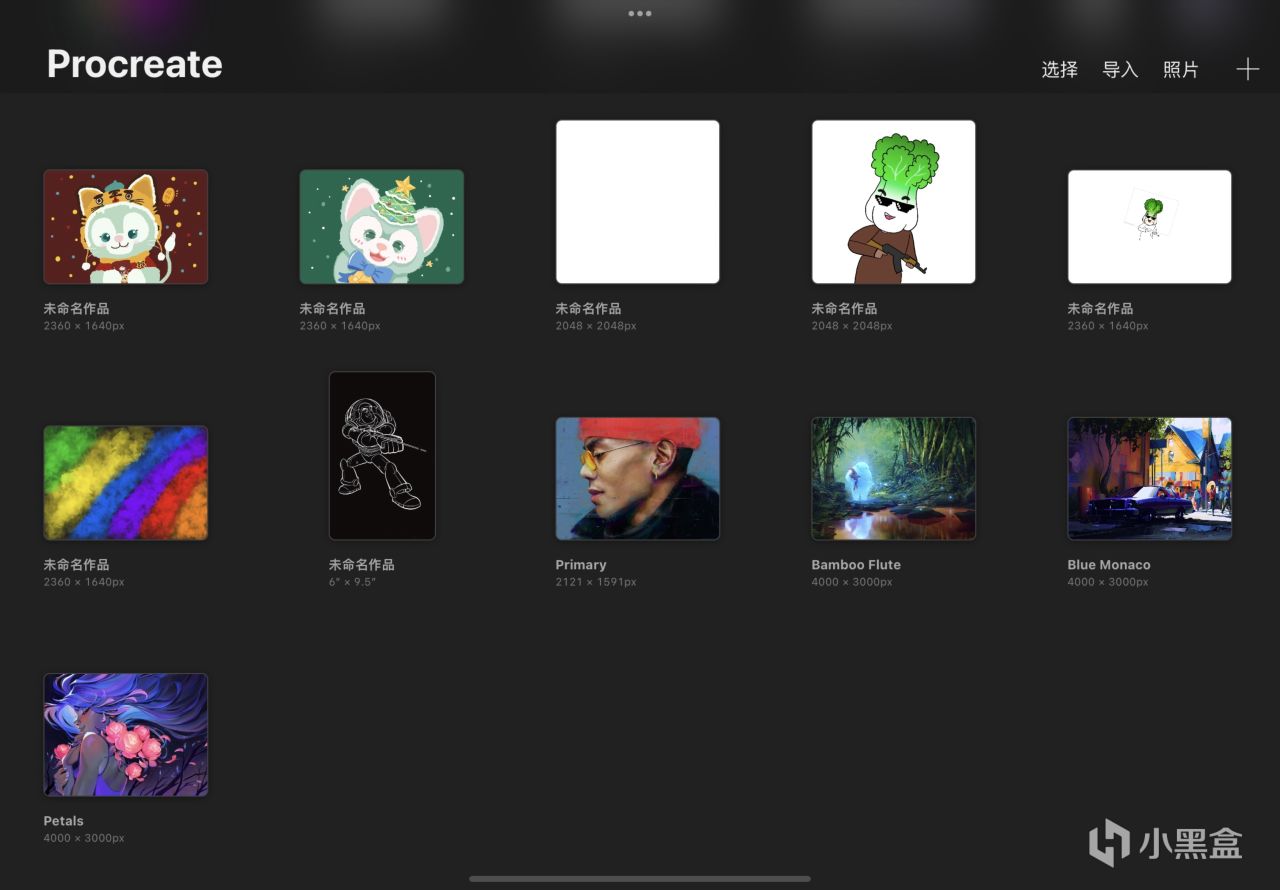Click the 6″ × 9.5″ size text
Screen dimensions: 1280x890
click(x=351, y=582)
